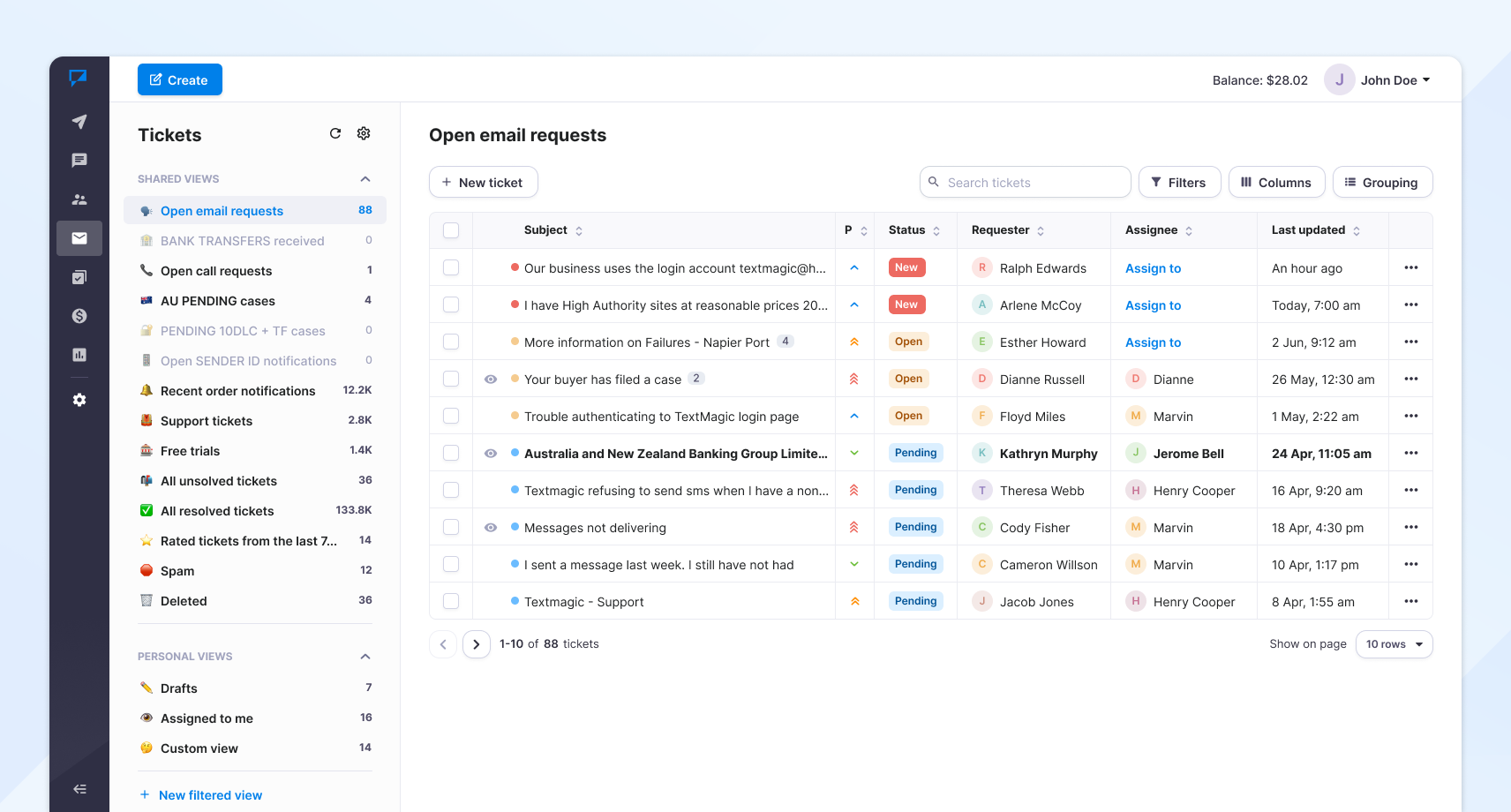Click the 'New filtered view' link
Image resolution: width=1511 pixels, height=812 pixels.
[x=201, y=795]
